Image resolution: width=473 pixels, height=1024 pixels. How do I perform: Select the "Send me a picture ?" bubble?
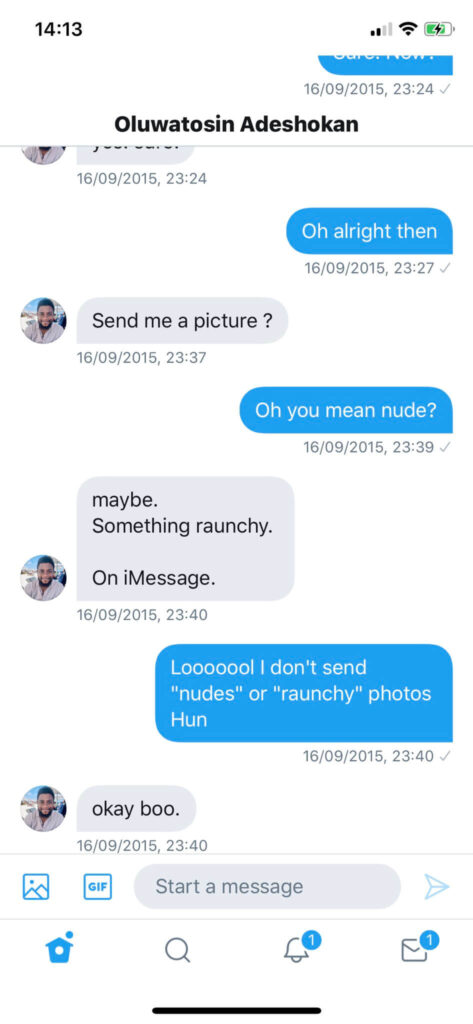[182, 321]
